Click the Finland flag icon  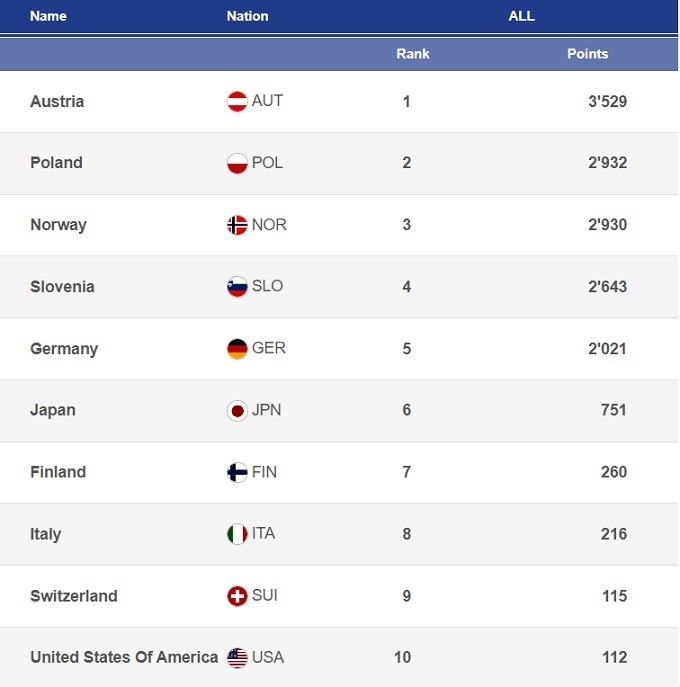pos(237,472)
